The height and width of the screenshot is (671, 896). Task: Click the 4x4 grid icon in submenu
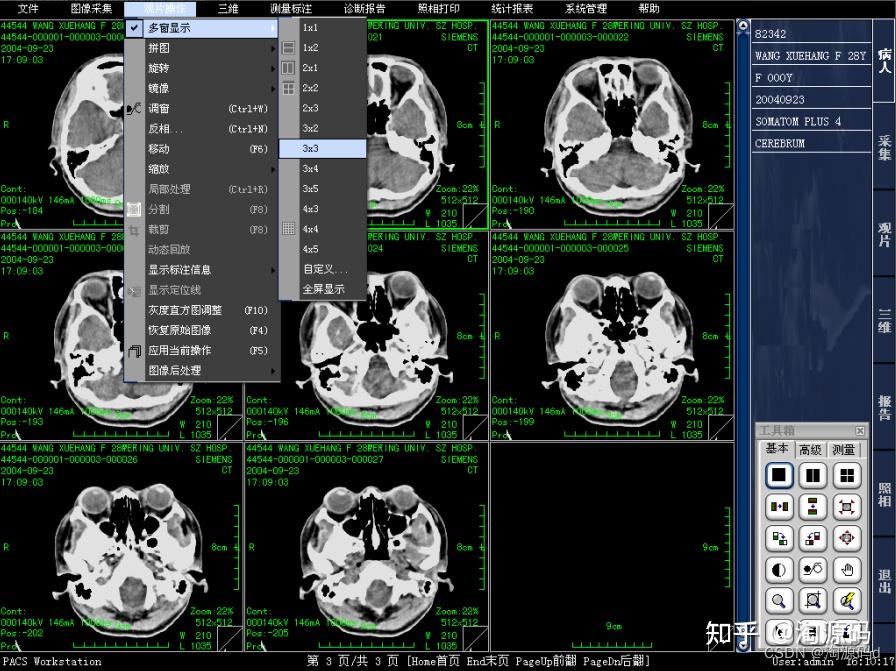pos(289,229)
